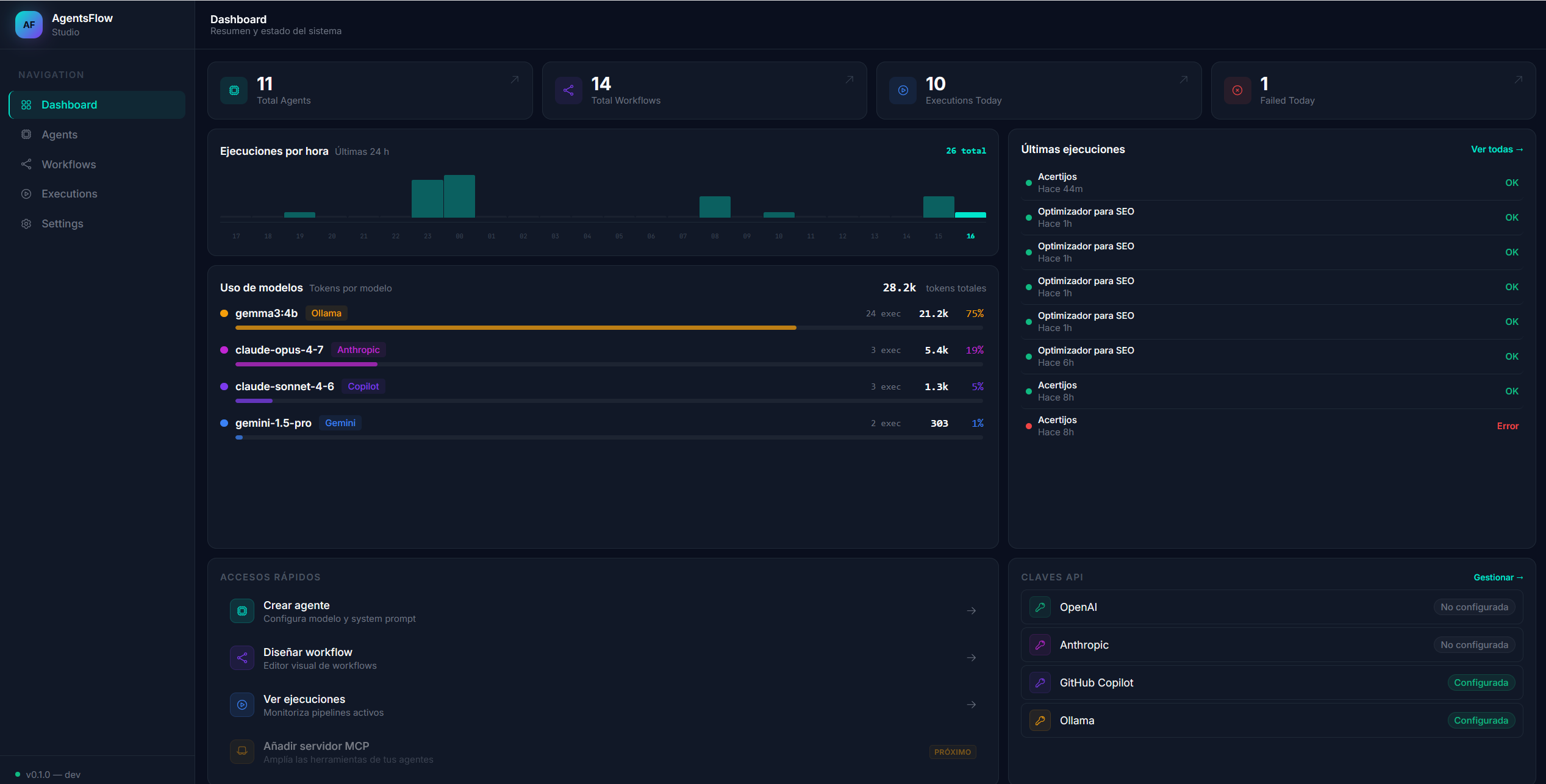Open the Acertijos Error execution row
Viewport: 1546px width, 784px height.
point(1272,426)
